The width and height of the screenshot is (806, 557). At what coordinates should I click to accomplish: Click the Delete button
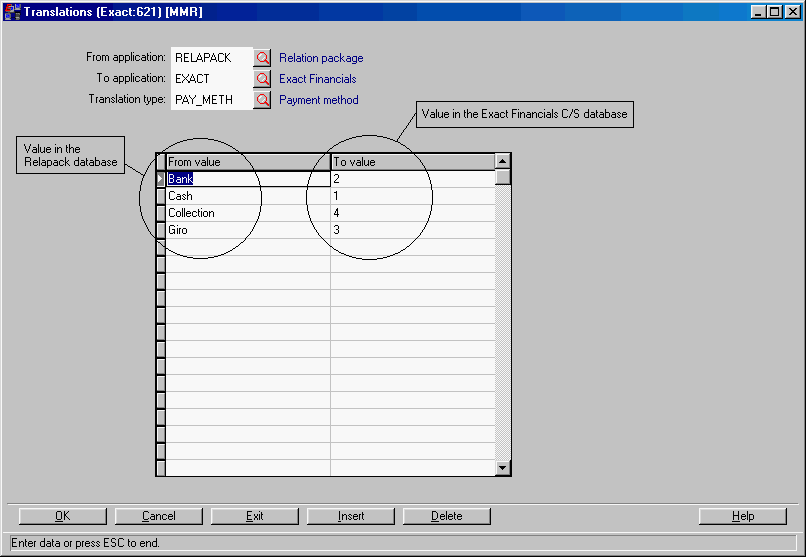pyautogui.click(x=447, y=516)
